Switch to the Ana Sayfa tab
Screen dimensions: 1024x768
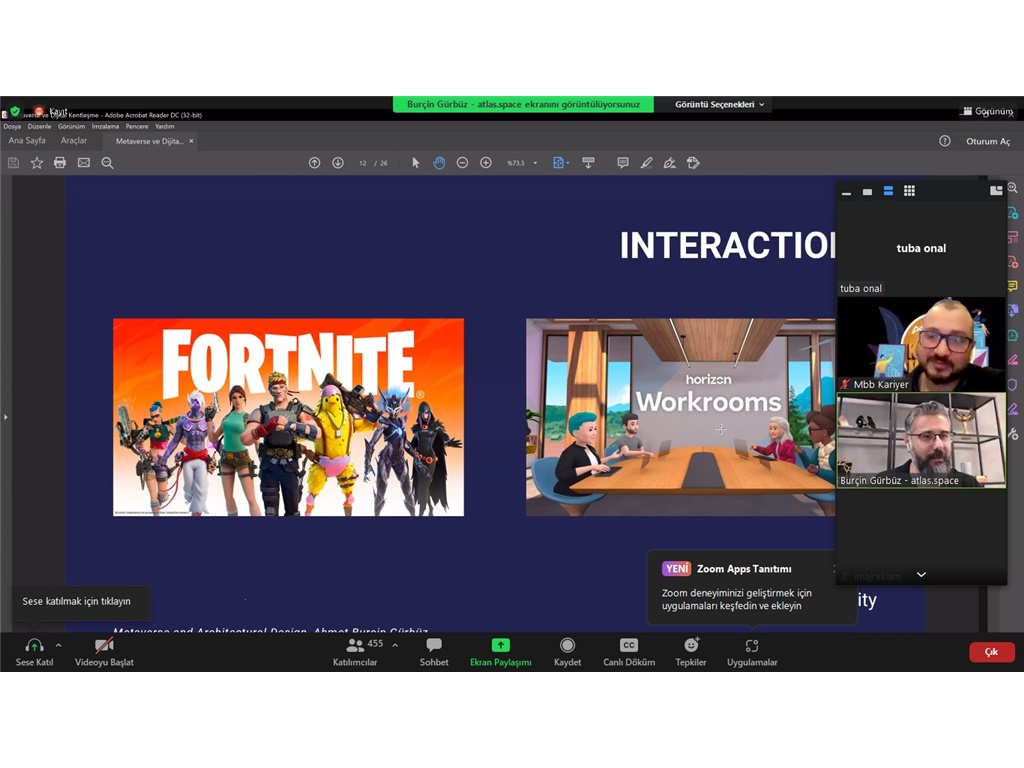[27, 140]
